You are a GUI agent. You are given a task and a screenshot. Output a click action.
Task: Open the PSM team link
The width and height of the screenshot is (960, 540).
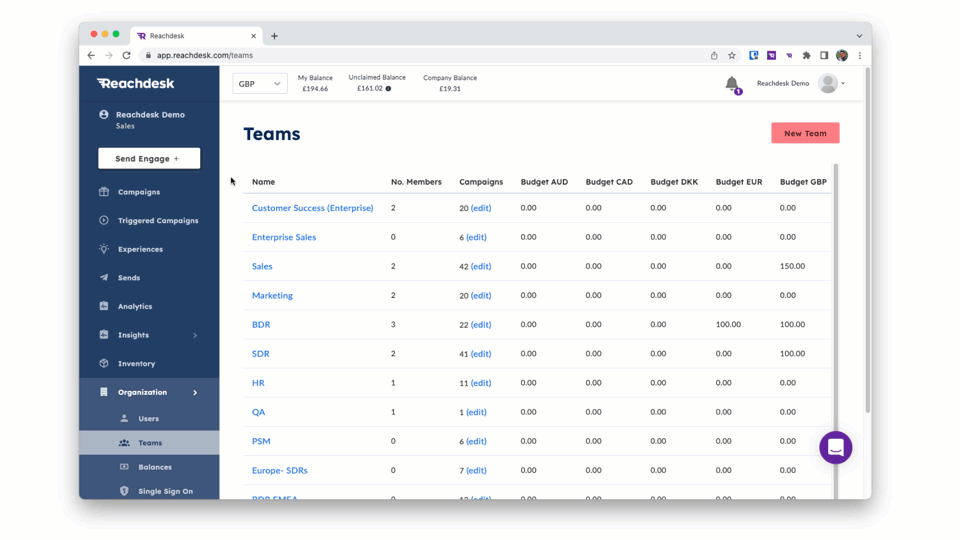(261, 441)
